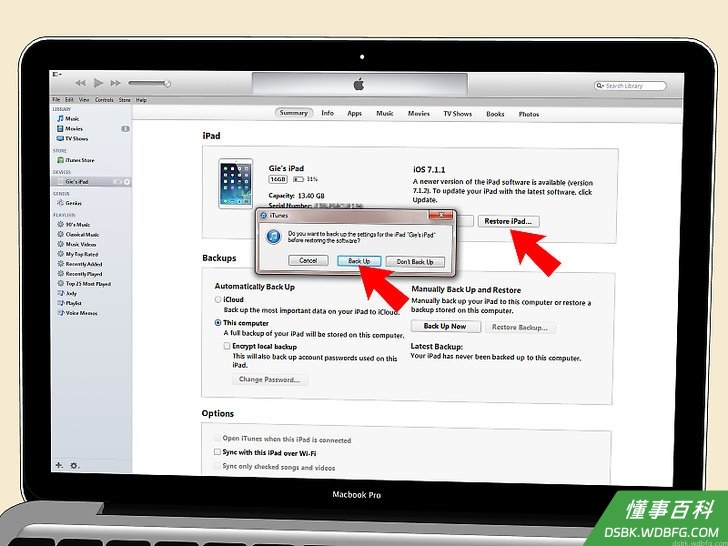Click the Search Library field

coord(630,86)
